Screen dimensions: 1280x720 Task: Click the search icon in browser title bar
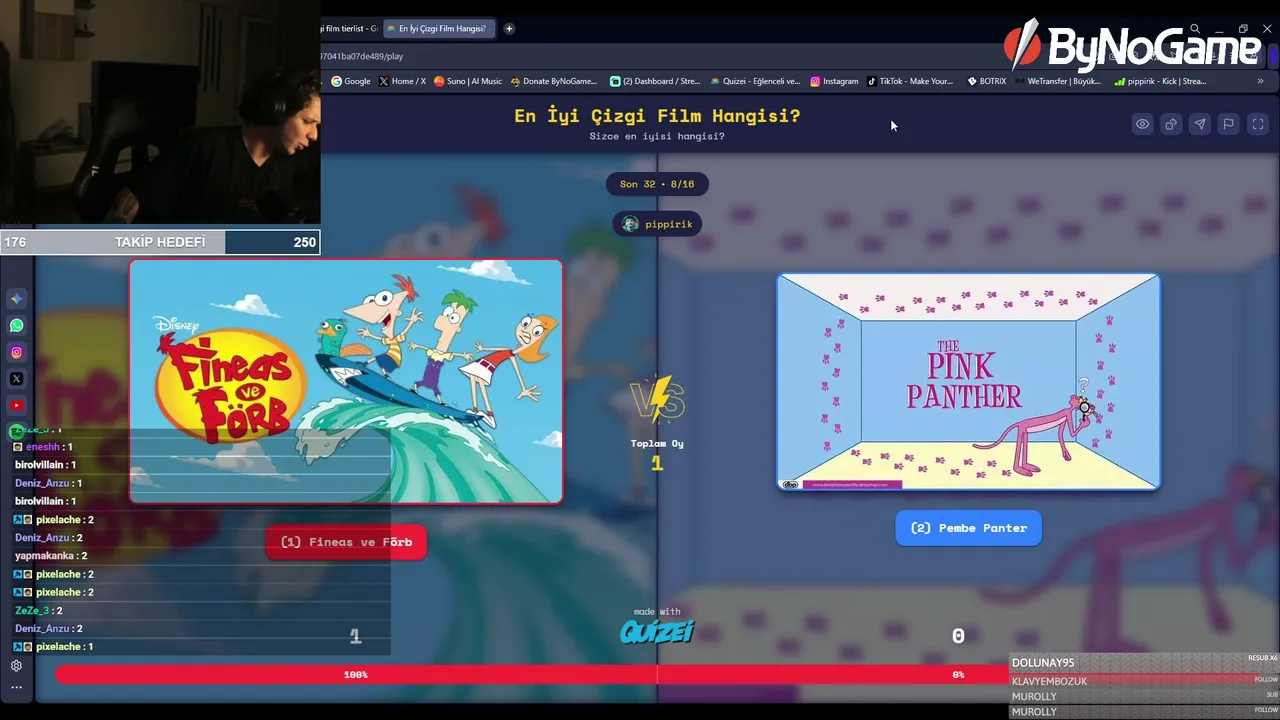(1195, 29)
